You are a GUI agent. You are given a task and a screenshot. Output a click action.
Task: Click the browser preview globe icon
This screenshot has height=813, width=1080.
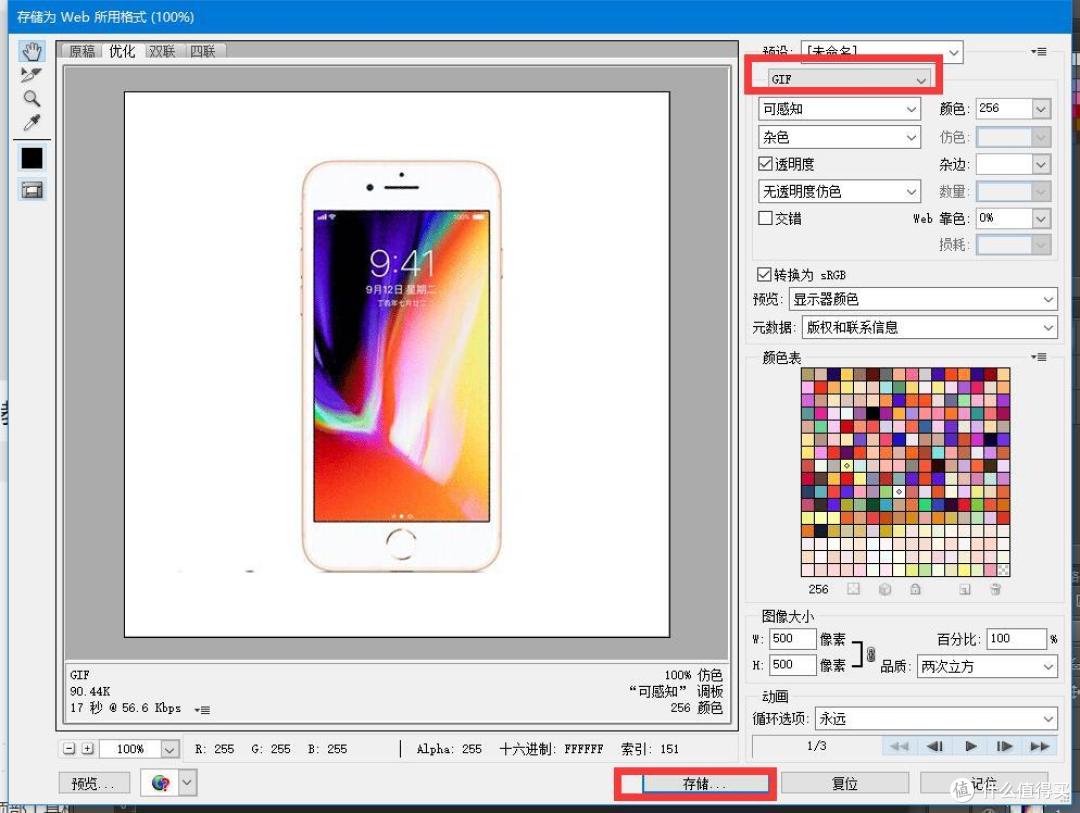click(160, 783)
